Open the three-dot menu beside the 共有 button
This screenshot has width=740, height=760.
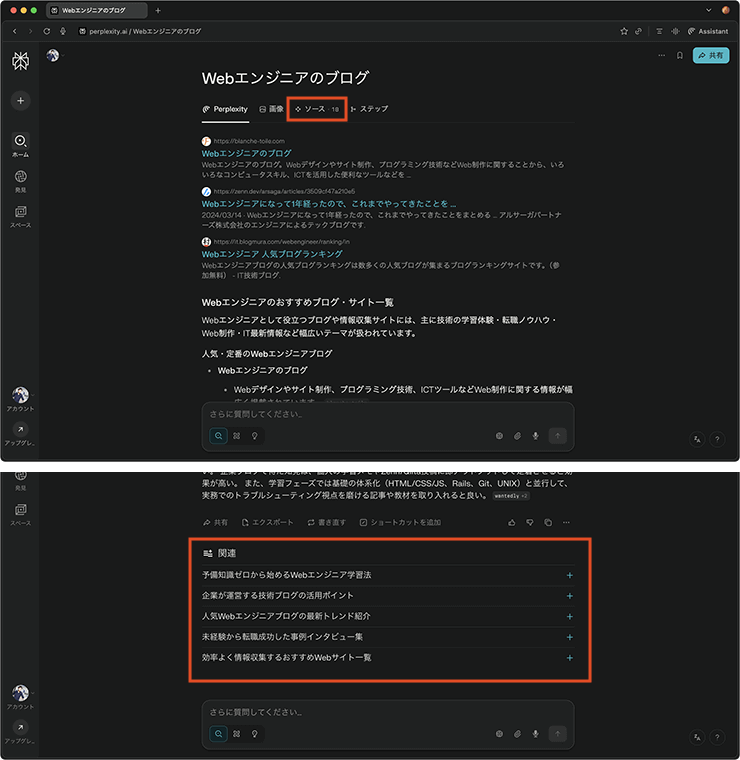661,55
